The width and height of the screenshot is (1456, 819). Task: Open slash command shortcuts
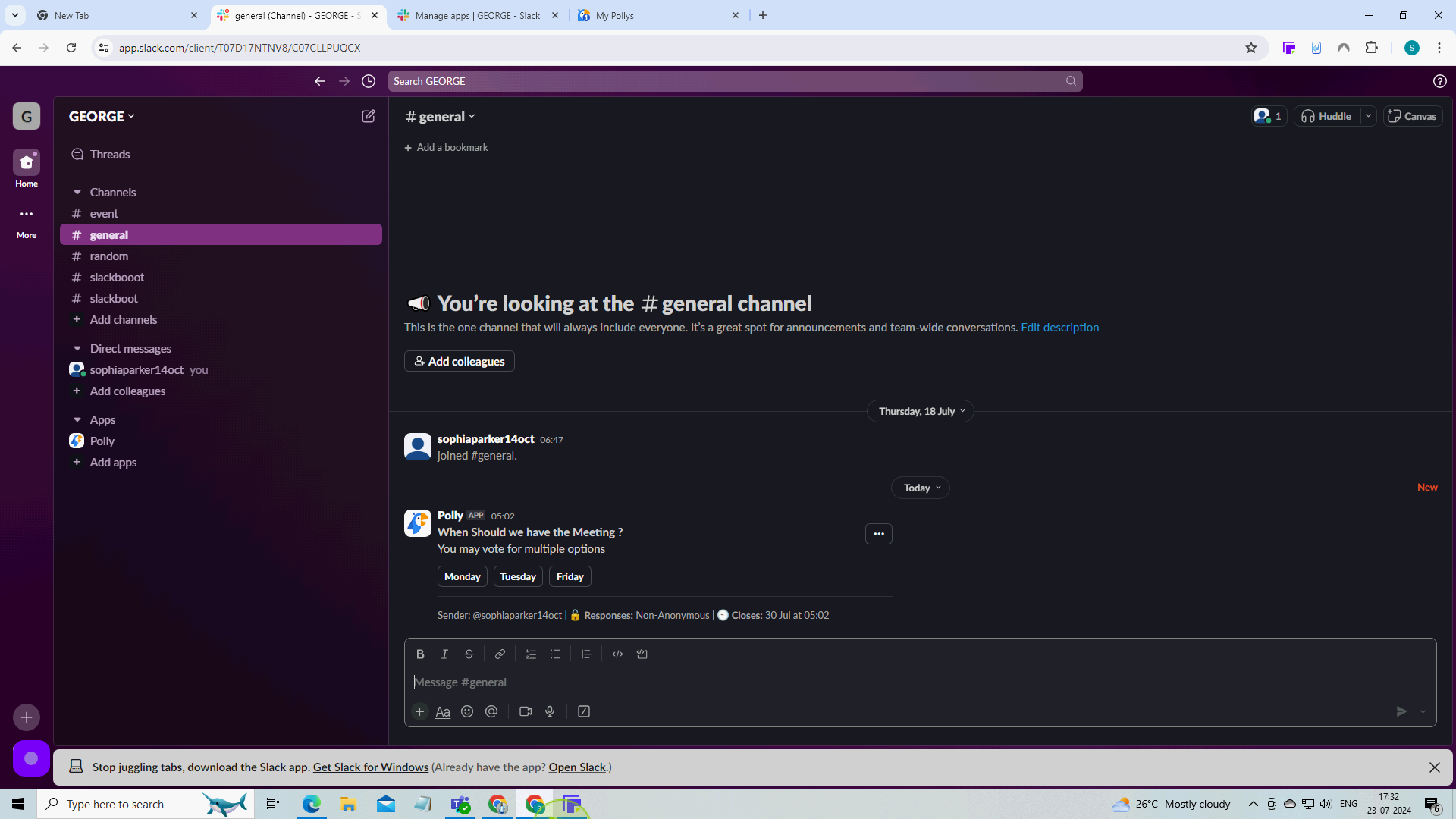(x=584, y=711)
